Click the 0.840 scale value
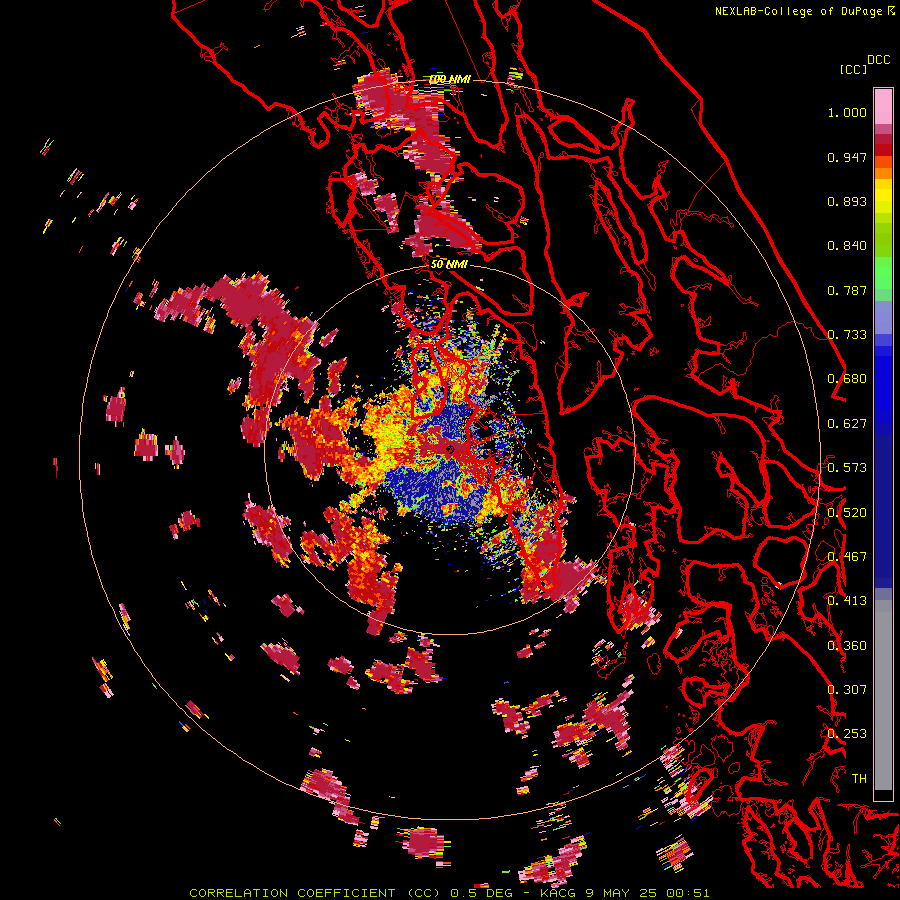 coord(847,246)
